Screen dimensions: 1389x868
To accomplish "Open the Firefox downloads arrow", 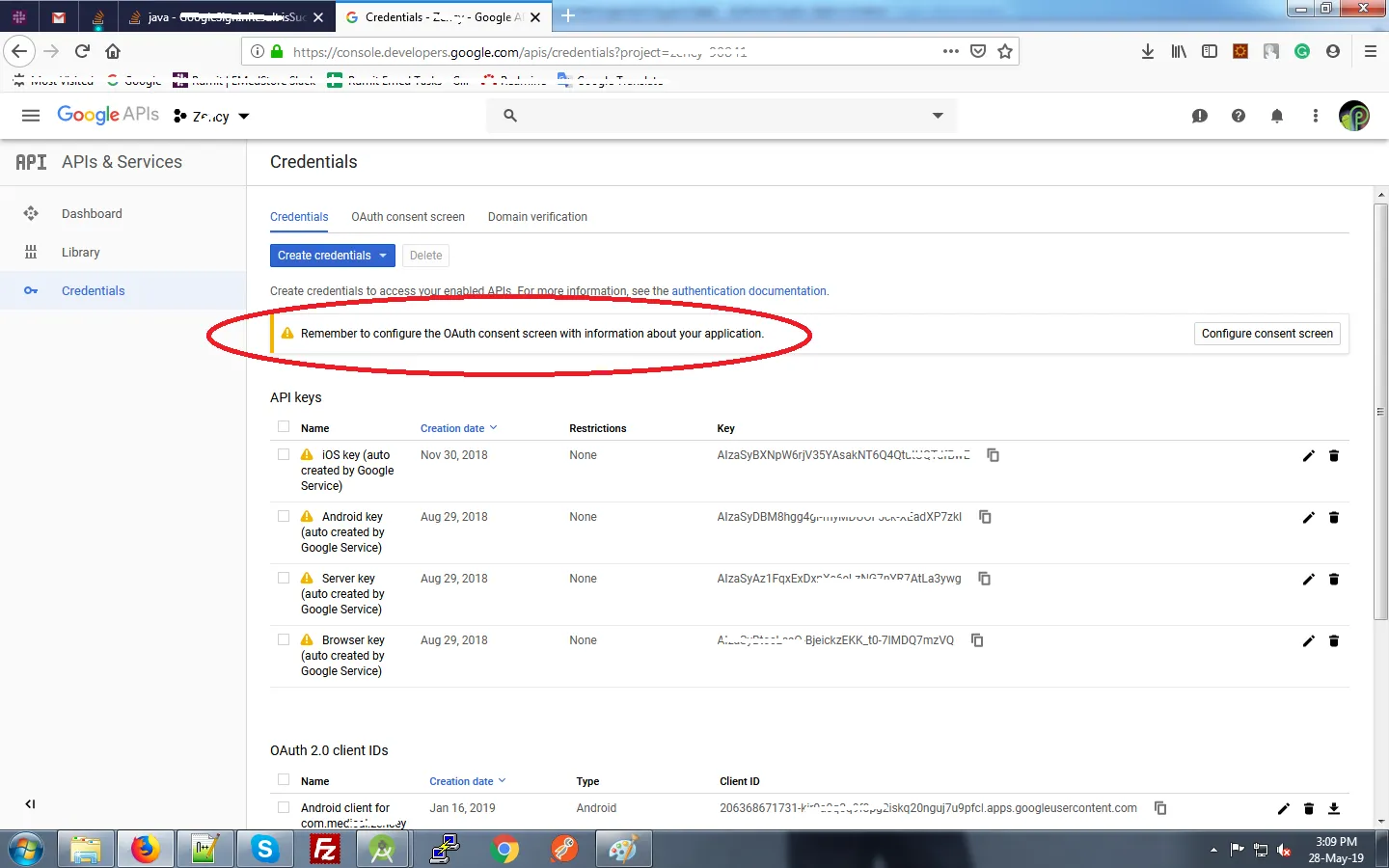I will [1148, 51].
